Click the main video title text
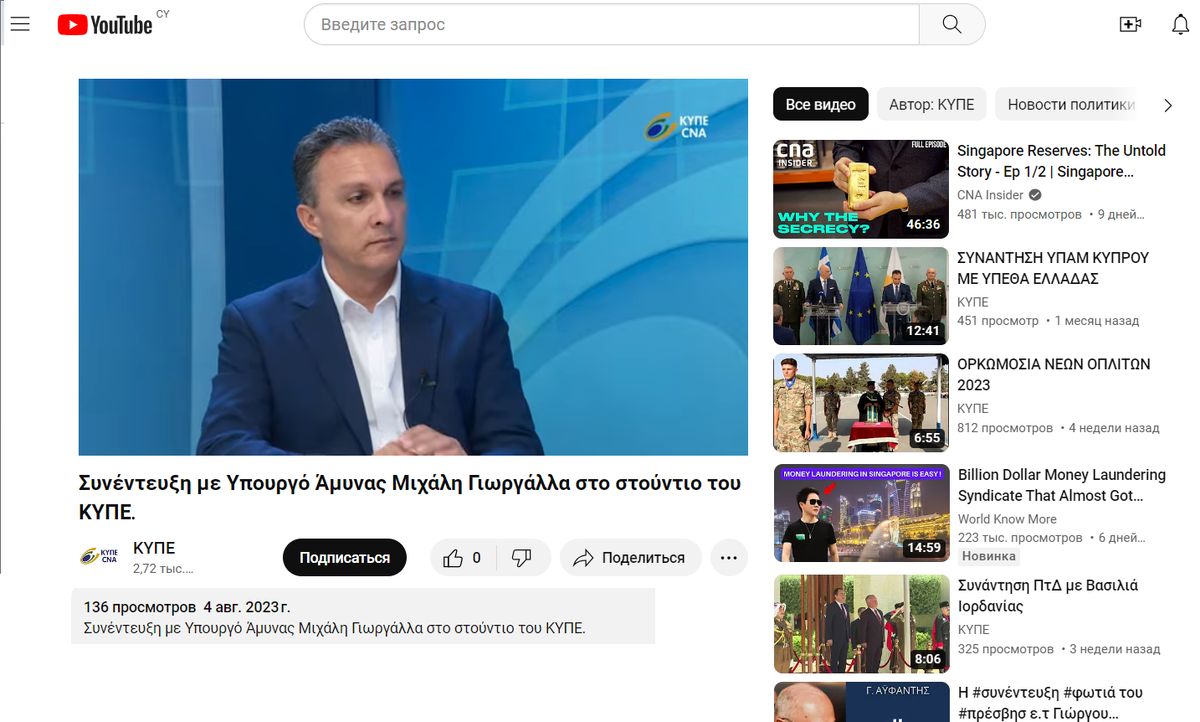1200x722 pixels. click(410, 497)
